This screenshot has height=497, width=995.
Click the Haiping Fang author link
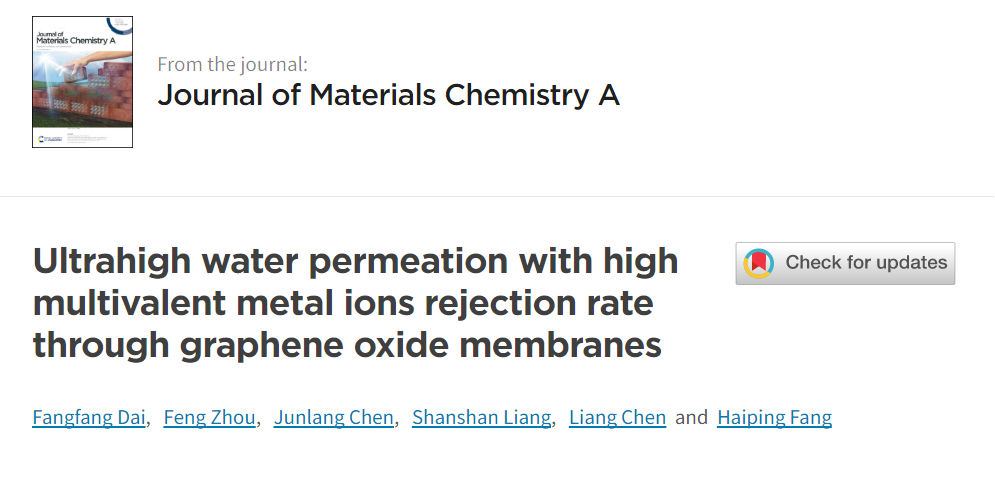point(774,417)
